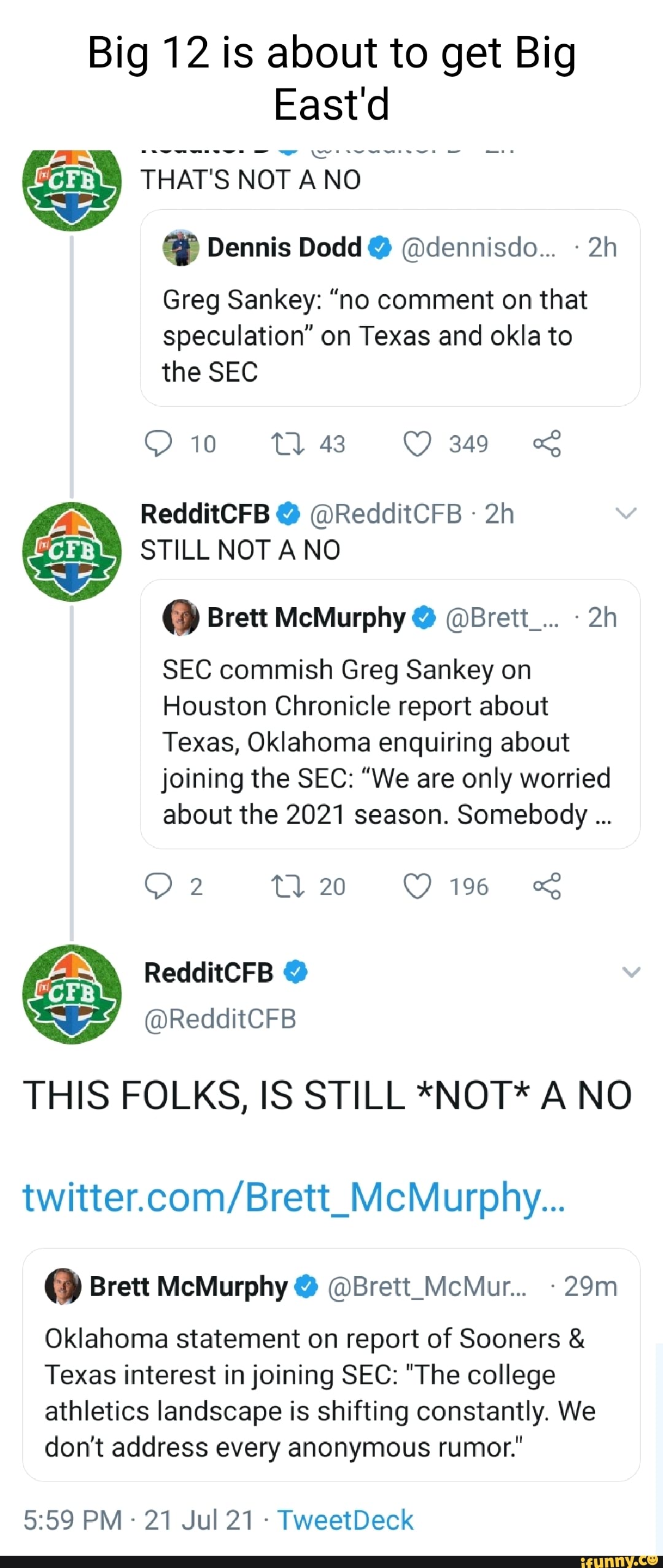
Task: Click Dennis Dodd's small profile picture
Action: pyautogui.click(x=180, y=248)
